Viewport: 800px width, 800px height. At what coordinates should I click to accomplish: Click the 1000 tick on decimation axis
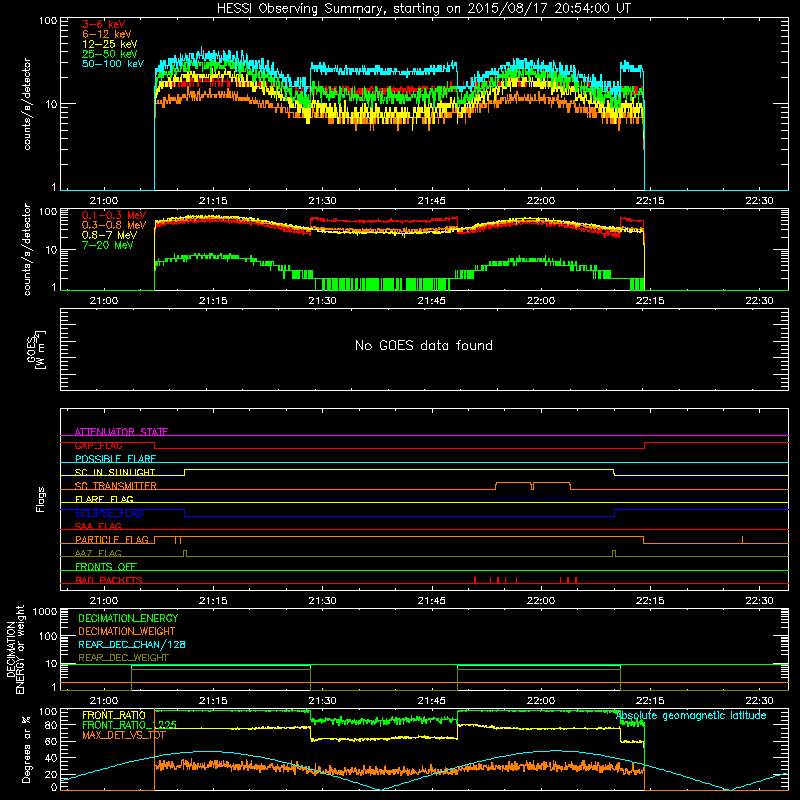pos(45,612)
